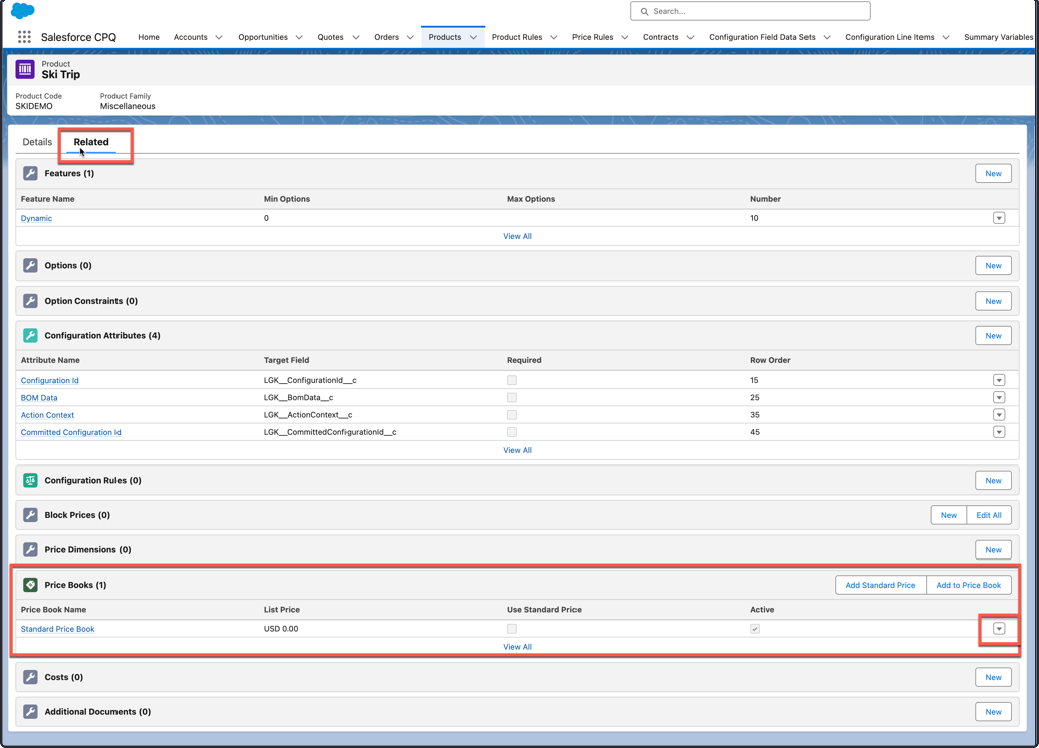The width and height of the screenshot is (1039, 748).
Task: Open the Configuration Line Items tab
Action: coord(889,37)
